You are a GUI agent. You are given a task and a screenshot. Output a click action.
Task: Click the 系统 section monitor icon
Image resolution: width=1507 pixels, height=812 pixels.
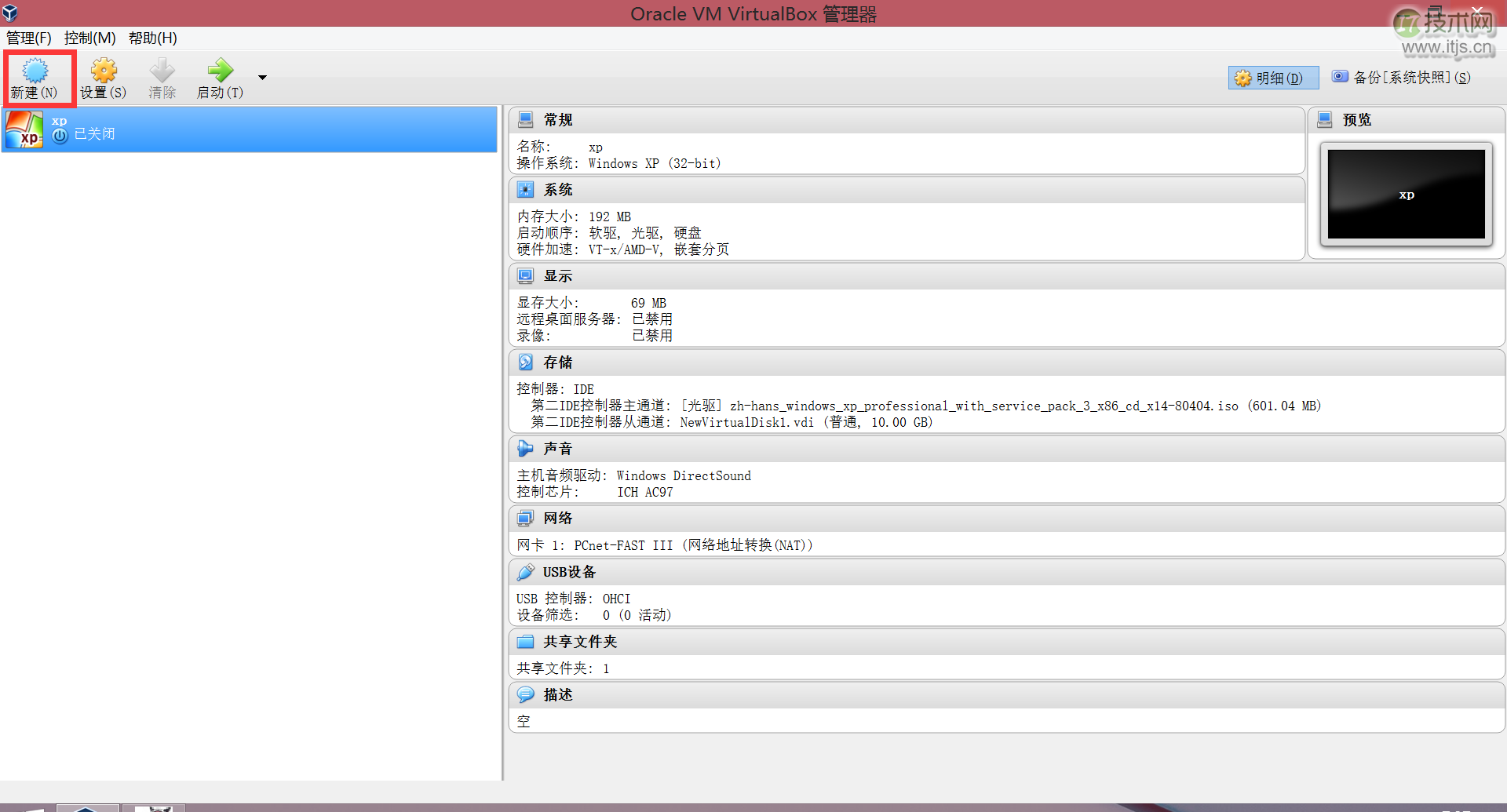click(526, 189)
